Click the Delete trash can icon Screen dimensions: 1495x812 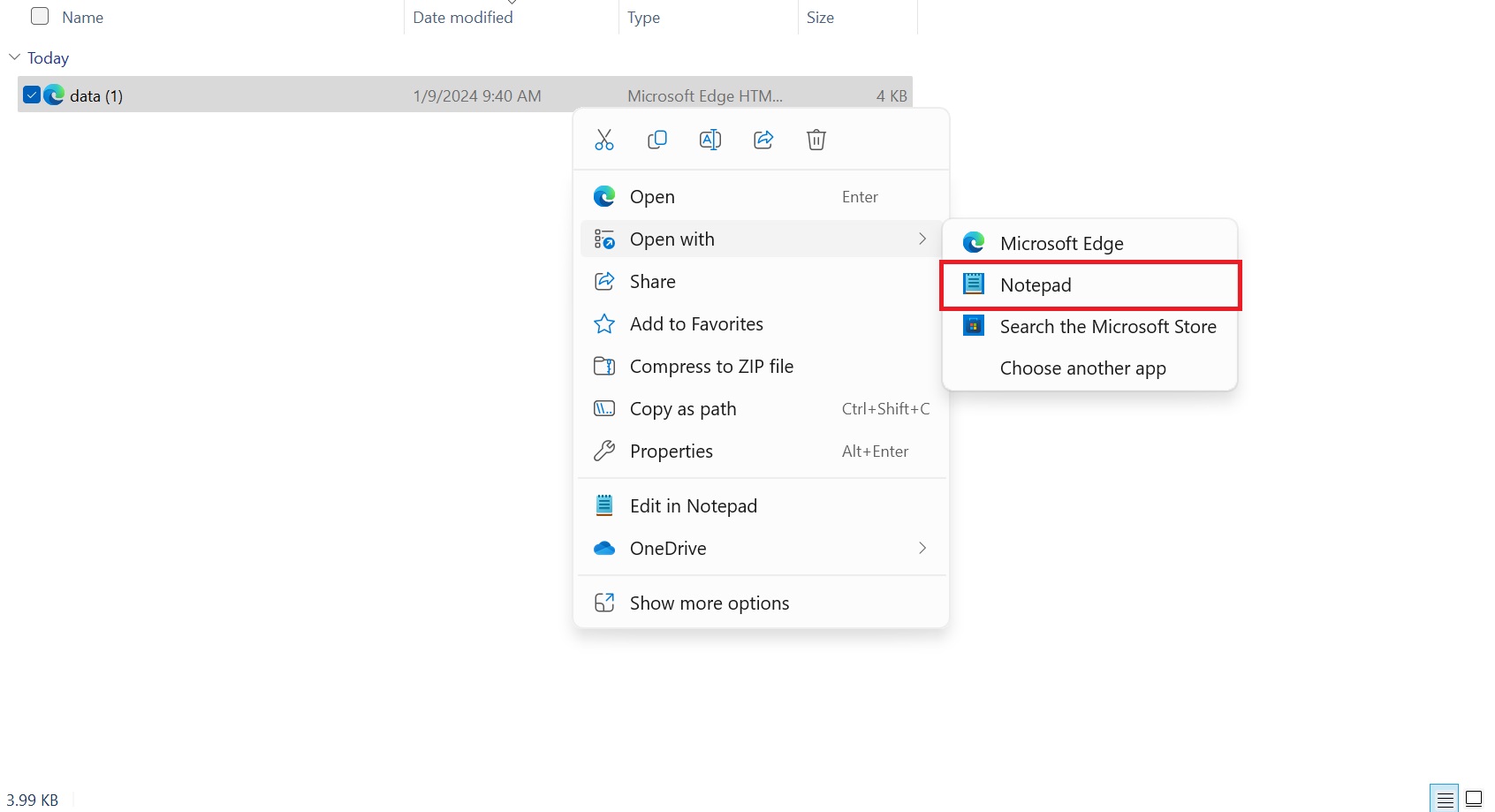coord(816,140)
